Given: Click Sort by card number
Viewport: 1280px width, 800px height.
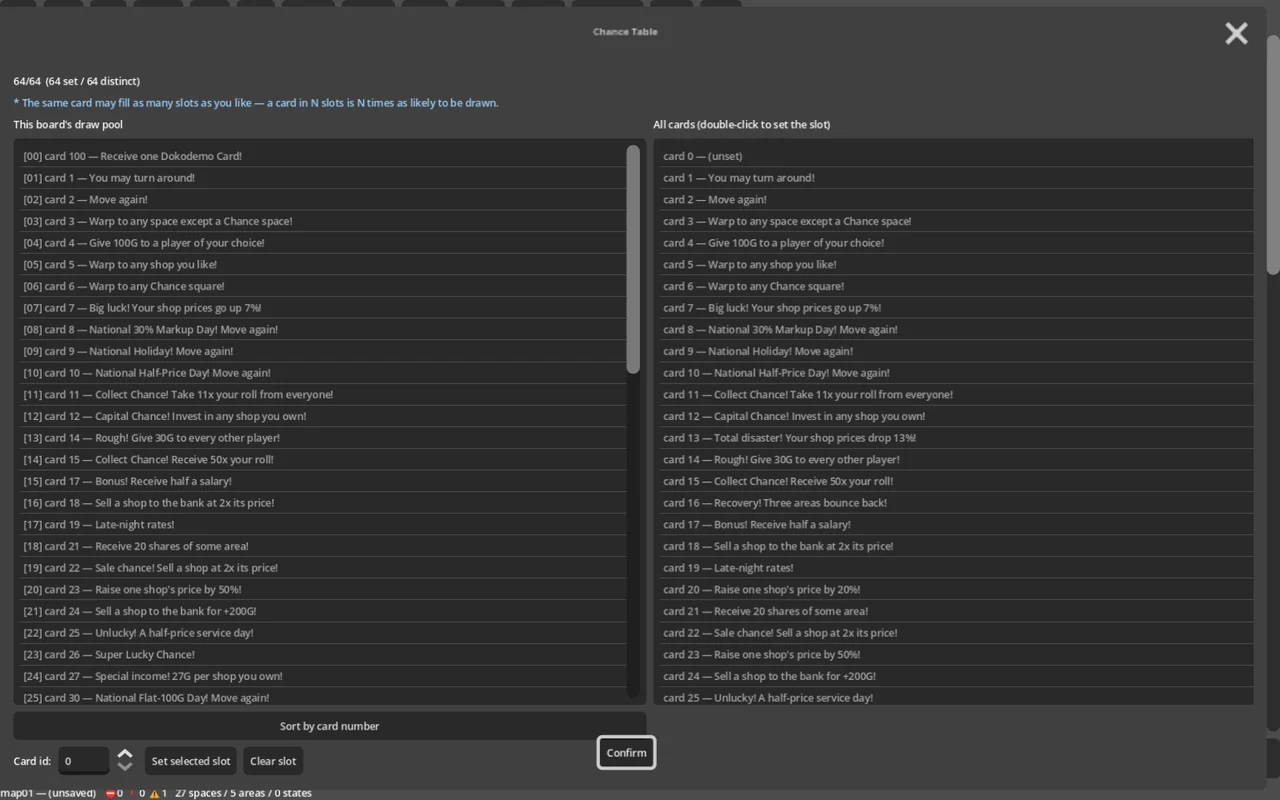Looking at the screenshot, I should (329, 726).
